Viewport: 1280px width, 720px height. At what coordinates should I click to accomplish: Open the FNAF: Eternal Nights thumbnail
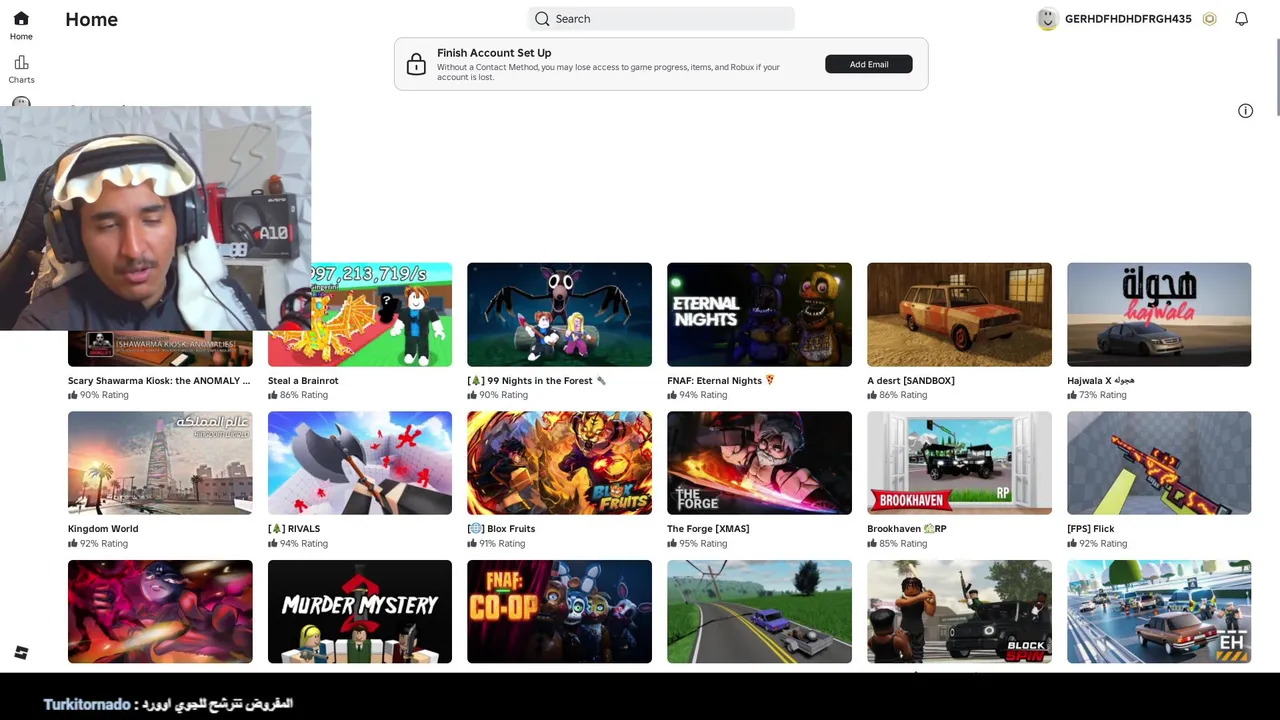tap(759, 315)
